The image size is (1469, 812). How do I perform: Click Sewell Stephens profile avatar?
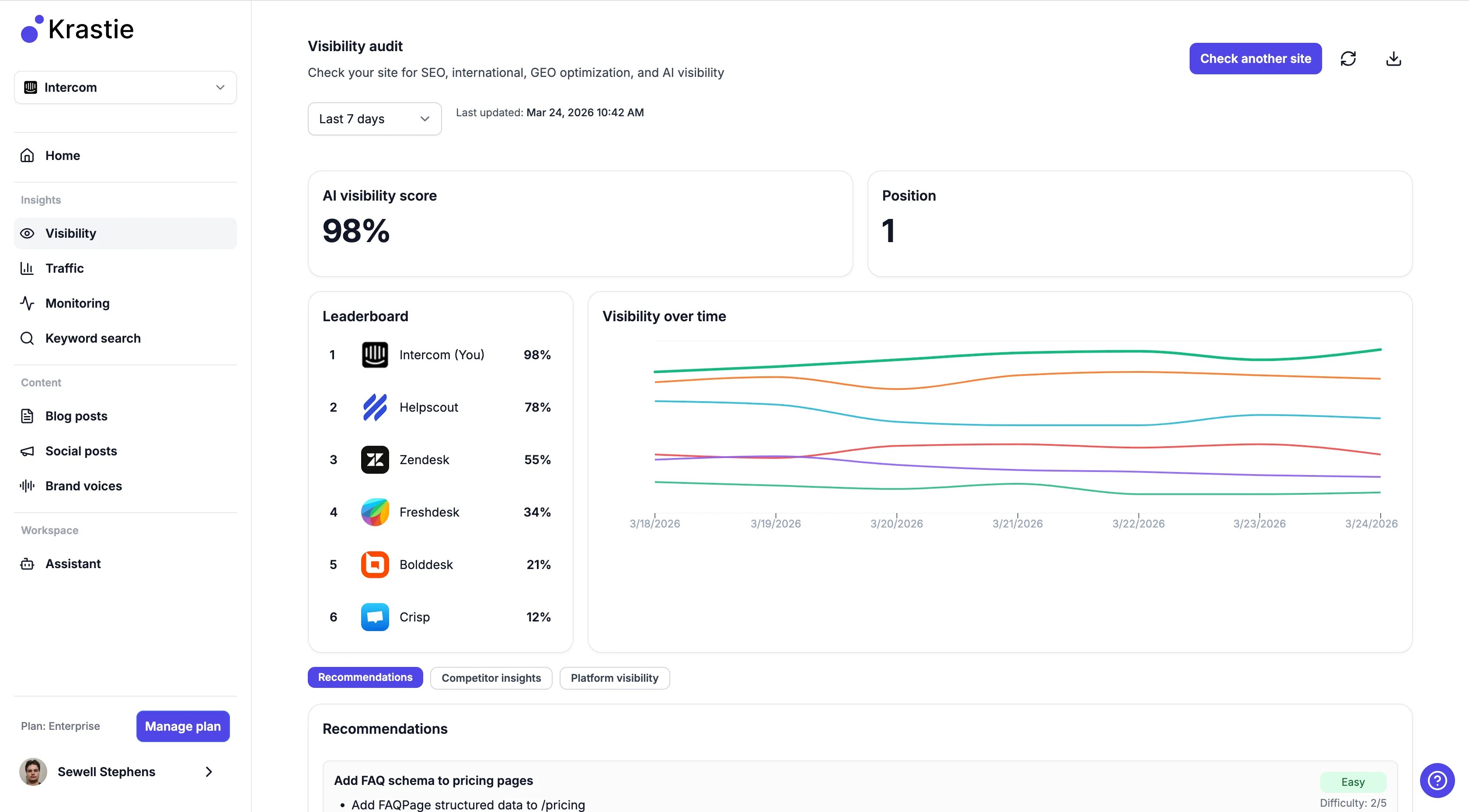tap(33, 771)
